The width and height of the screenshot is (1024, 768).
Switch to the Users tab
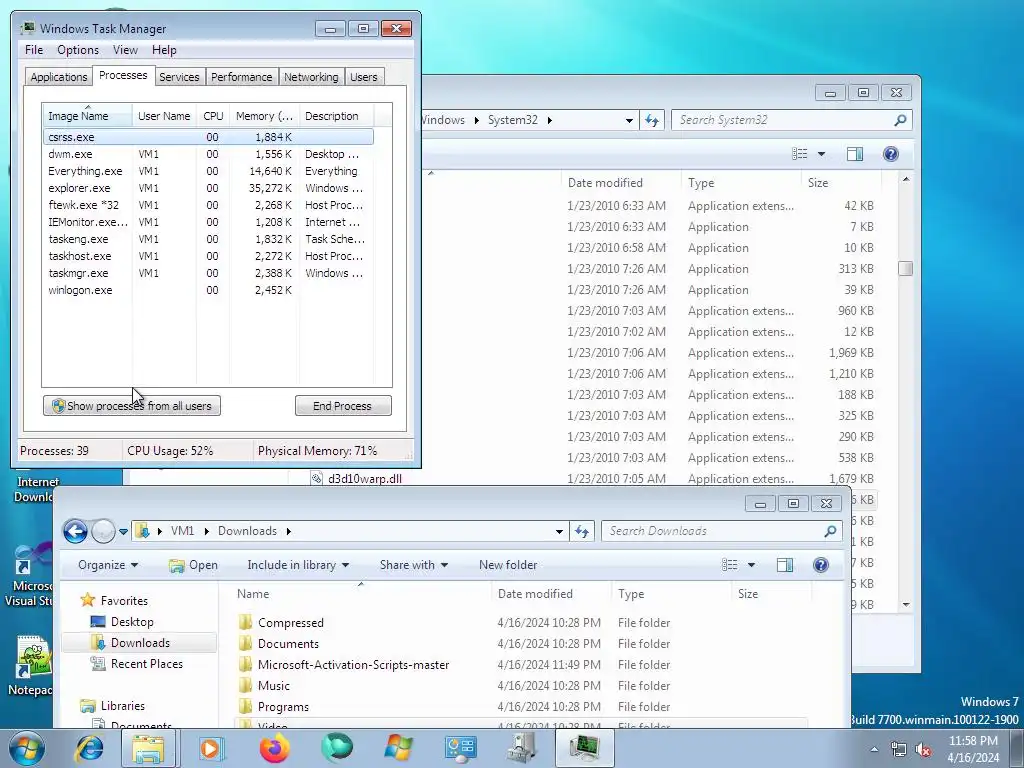pos(364,77)
